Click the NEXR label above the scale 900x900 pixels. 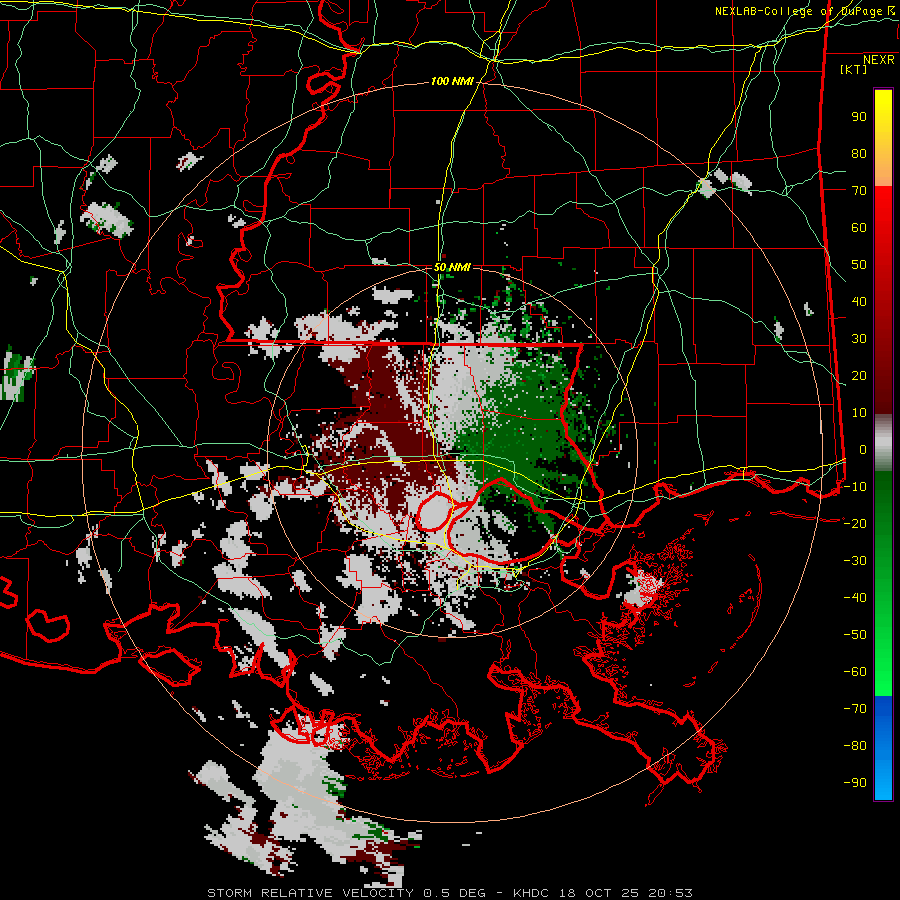(x=879, y=60)
